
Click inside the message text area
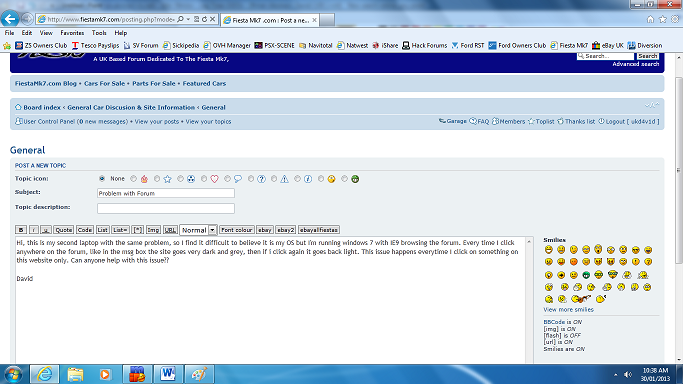coord(270,300)
